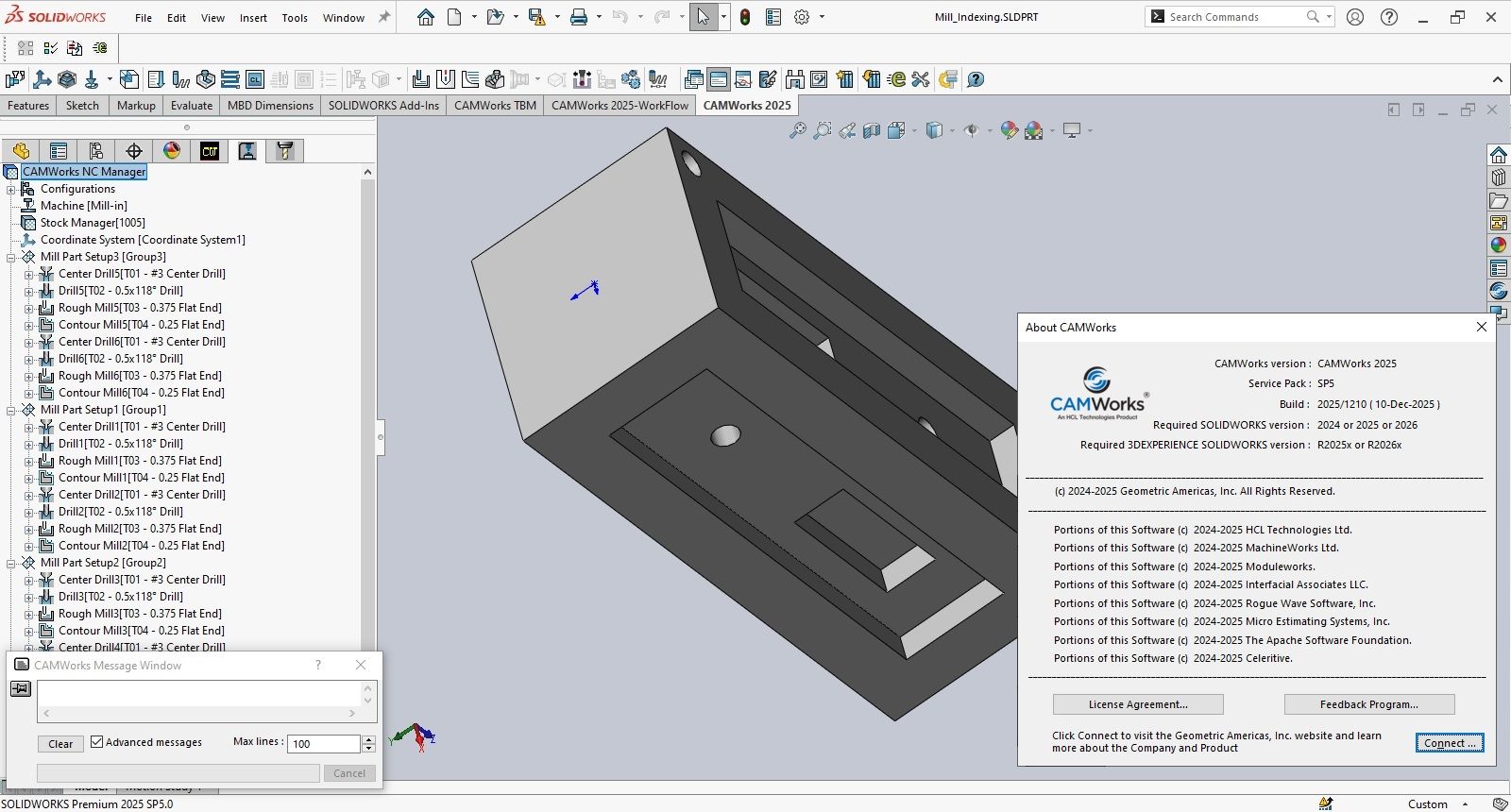Switch to the CAMWorks TBM tab

495,106
